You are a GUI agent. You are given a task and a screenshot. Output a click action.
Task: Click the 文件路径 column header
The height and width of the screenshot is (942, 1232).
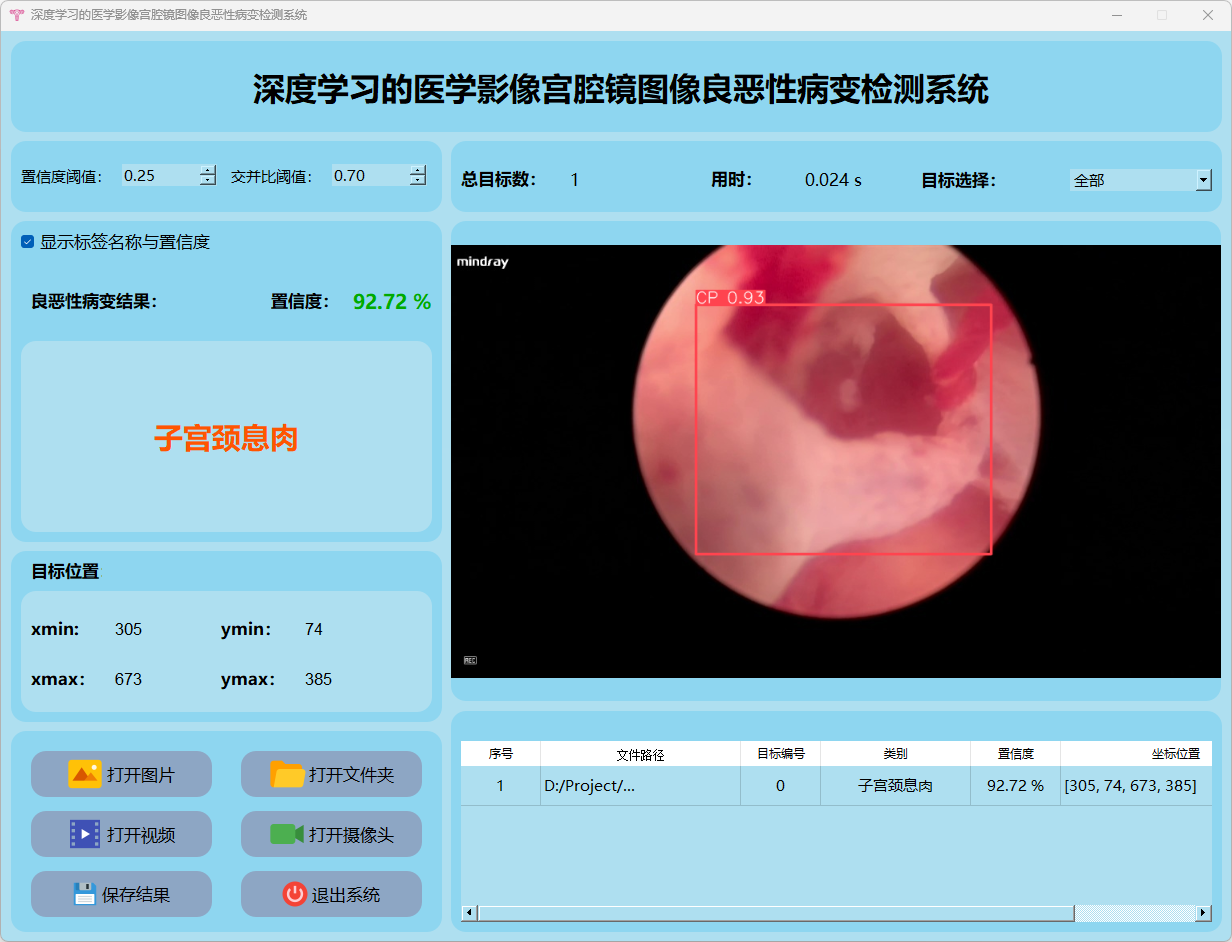640,754
